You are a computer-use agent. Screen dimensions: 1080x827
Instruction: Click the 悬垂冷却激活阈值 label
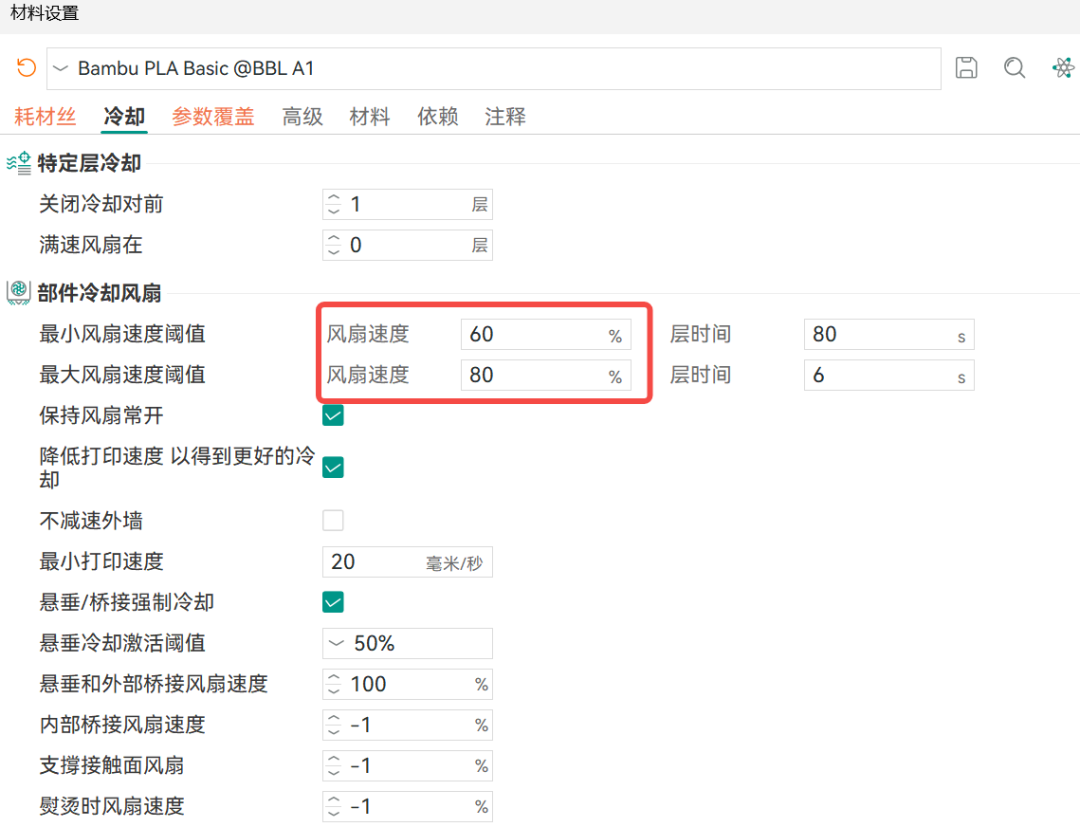[x=122, y=643]
